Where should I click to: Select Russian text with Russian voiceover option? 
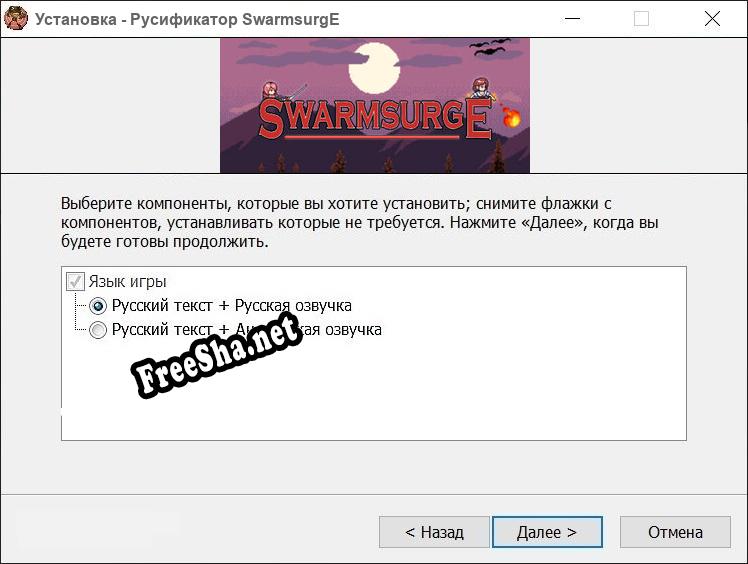(98, 306)
